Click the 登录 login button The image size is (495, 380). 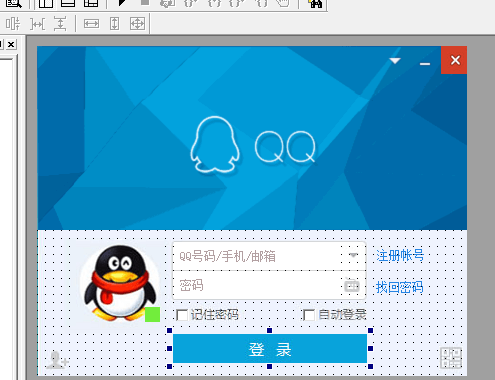pos(270,349)
